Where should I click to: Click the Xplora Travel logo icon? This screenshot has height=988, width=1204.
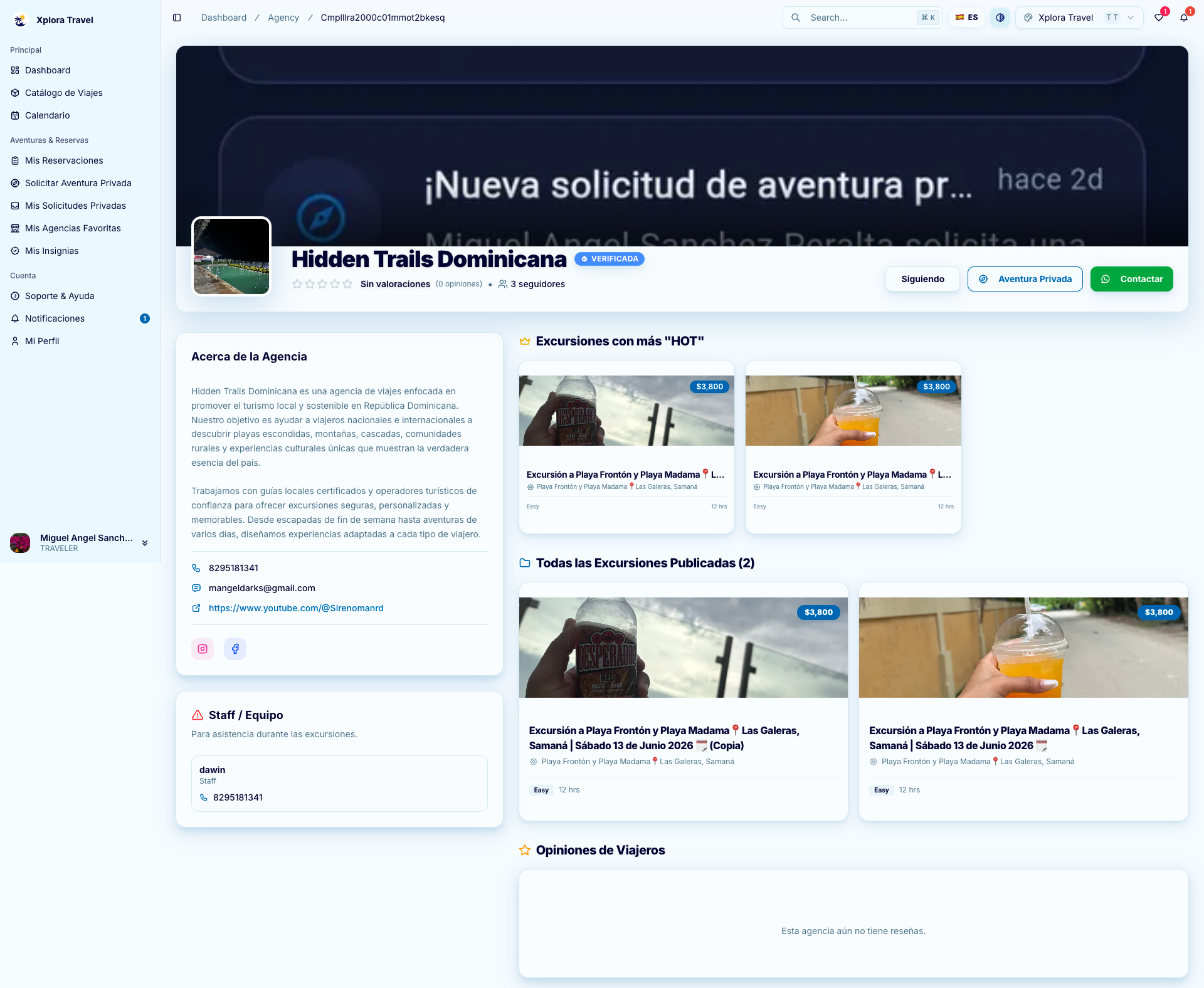(x=20, y=20)
